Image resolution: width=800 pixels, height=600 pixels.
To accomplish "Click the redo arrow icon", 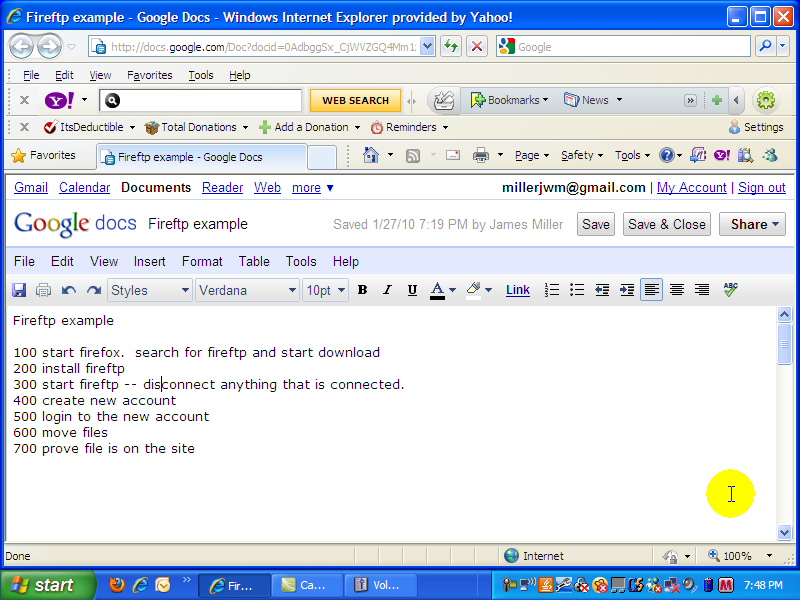I will point(93,290).
